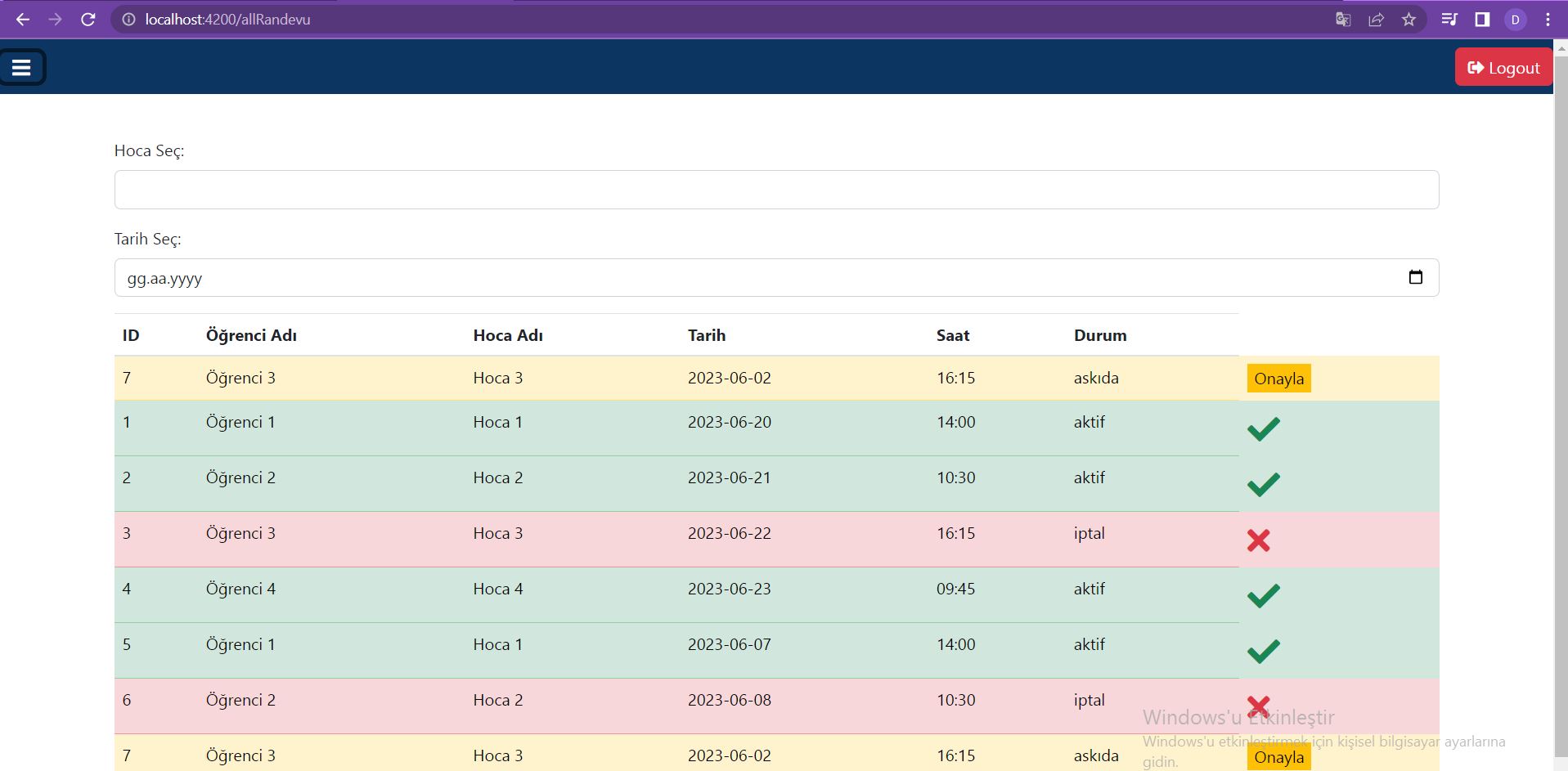
Task: Click the green checkmark for 2023-06-20 row
Action: tap(1263, 428)
